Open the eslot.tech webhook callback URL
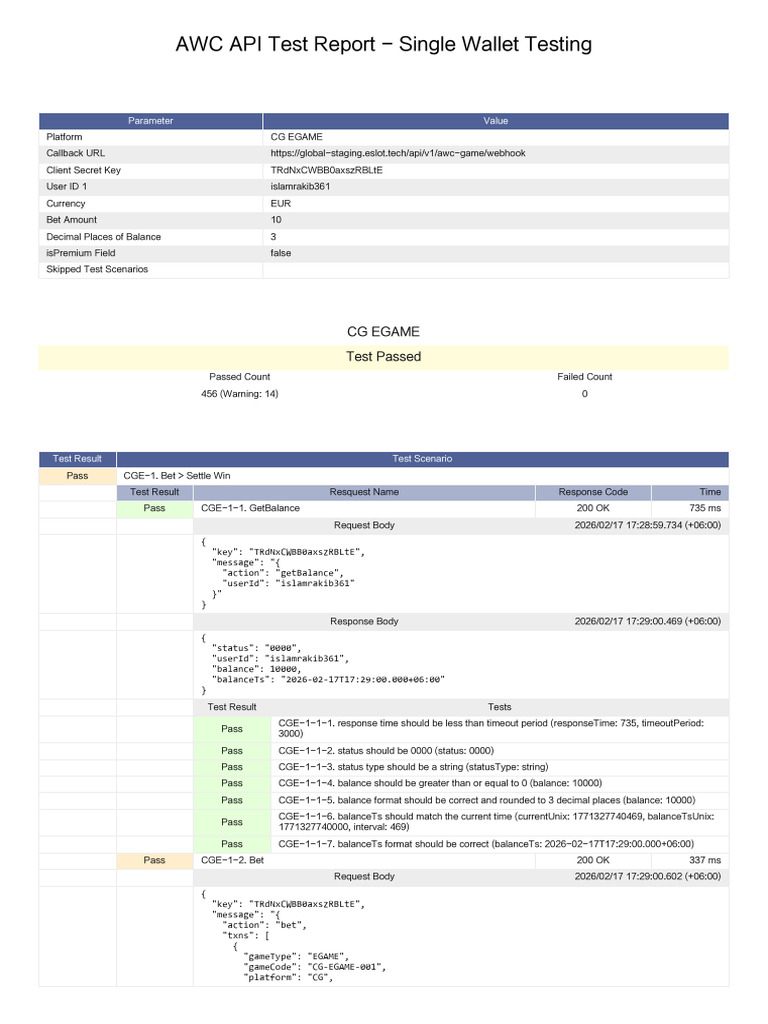This screenshot has width=768, height=1024. 398,153
